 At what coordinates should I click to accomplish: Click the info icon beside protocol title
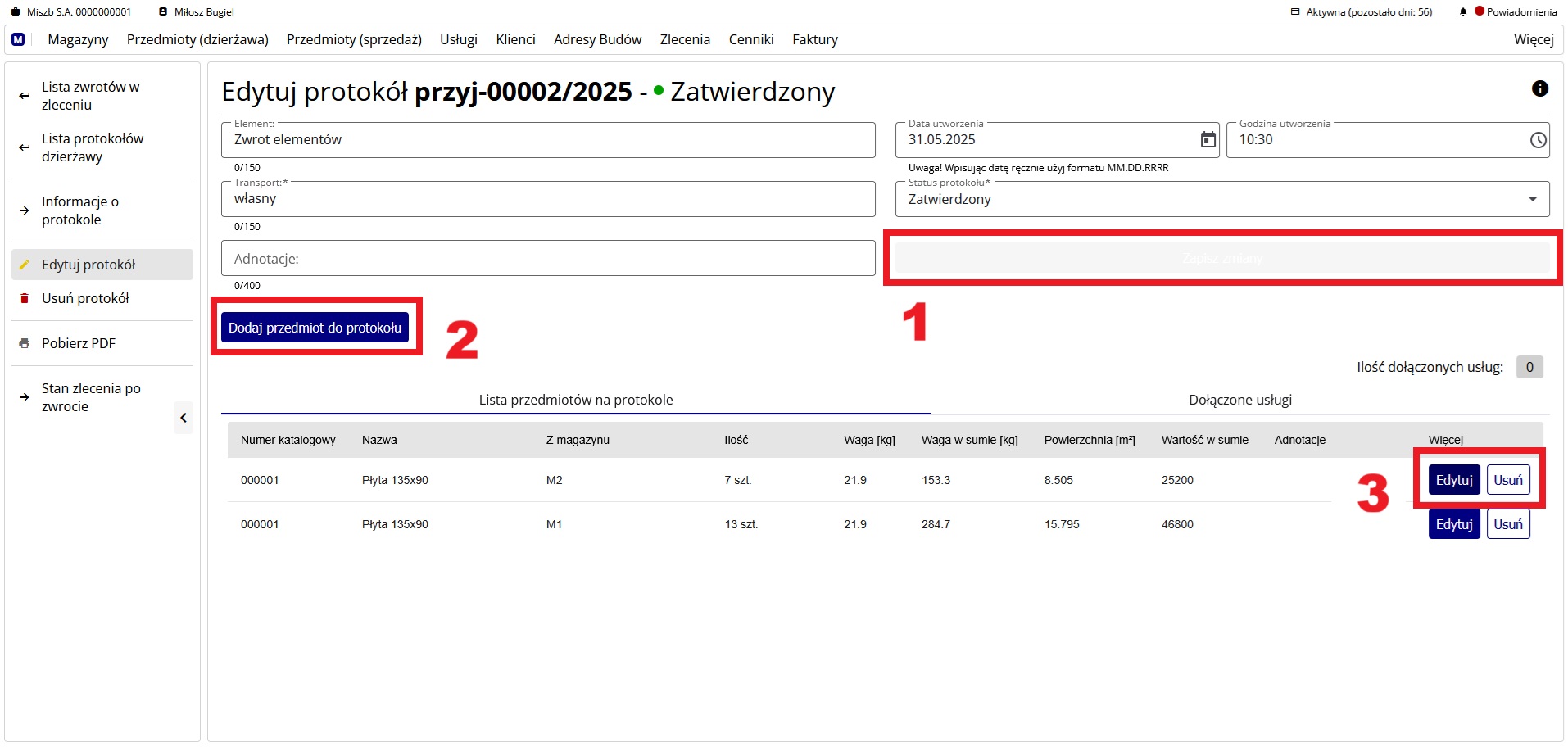(1539, 88)
